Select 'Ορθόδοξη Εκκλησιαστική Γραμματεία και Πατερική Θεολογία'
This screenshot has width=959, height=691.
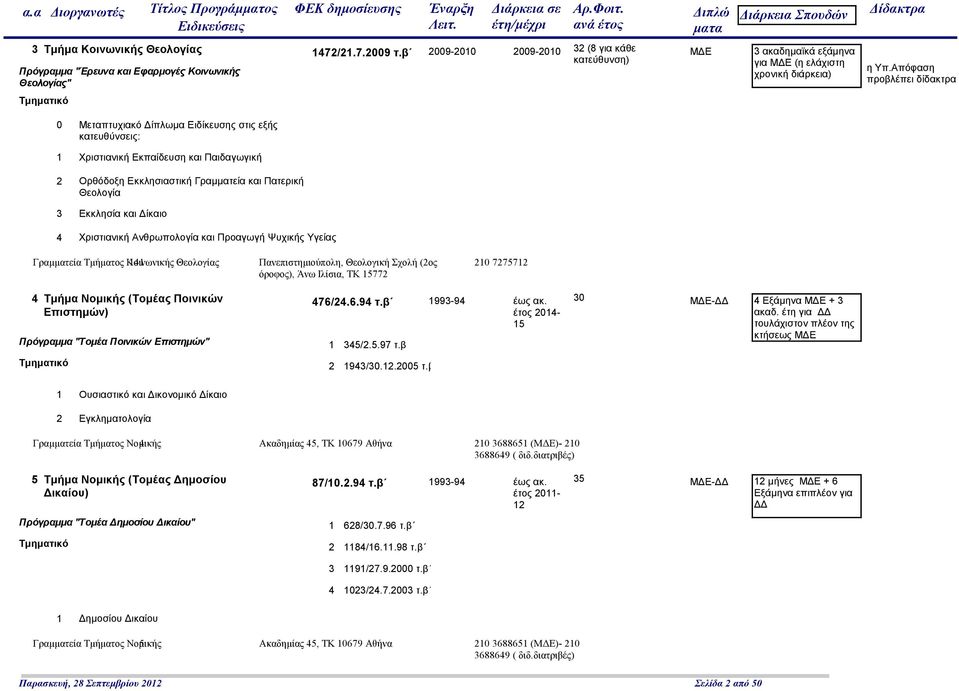tap(191, 187)
